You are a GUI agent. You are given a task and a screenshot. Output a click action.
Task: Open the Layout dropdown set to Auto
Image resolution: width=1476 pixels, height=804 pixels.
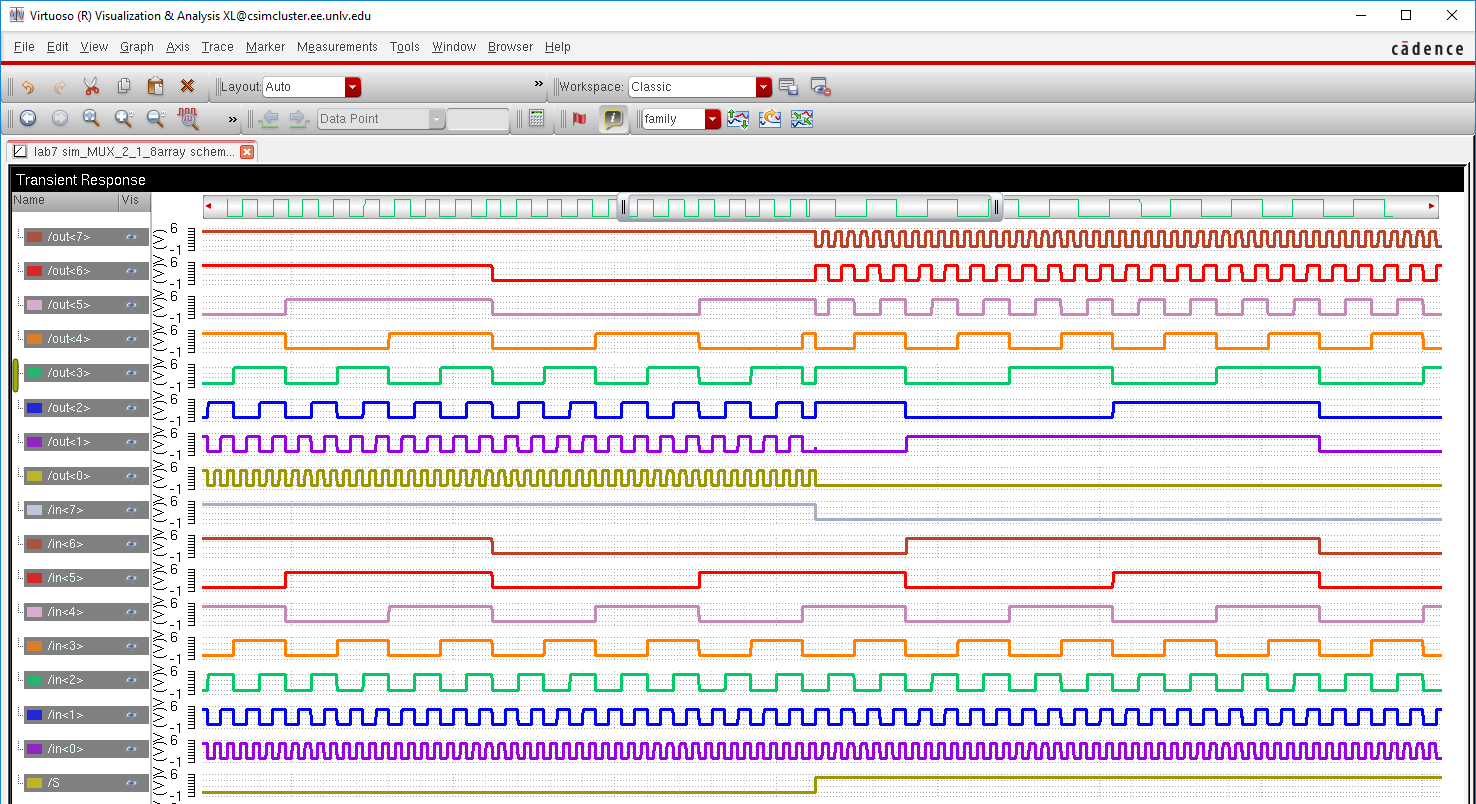pos(352,87)
